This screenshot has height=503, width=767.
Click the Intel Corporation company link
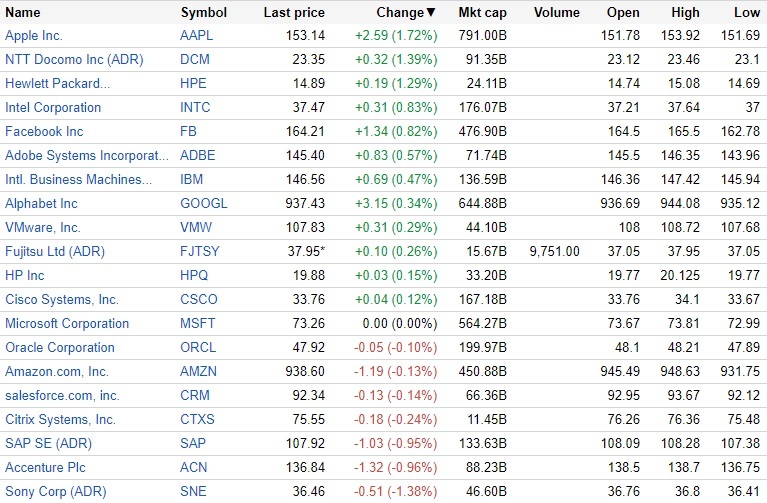point(53,107)
